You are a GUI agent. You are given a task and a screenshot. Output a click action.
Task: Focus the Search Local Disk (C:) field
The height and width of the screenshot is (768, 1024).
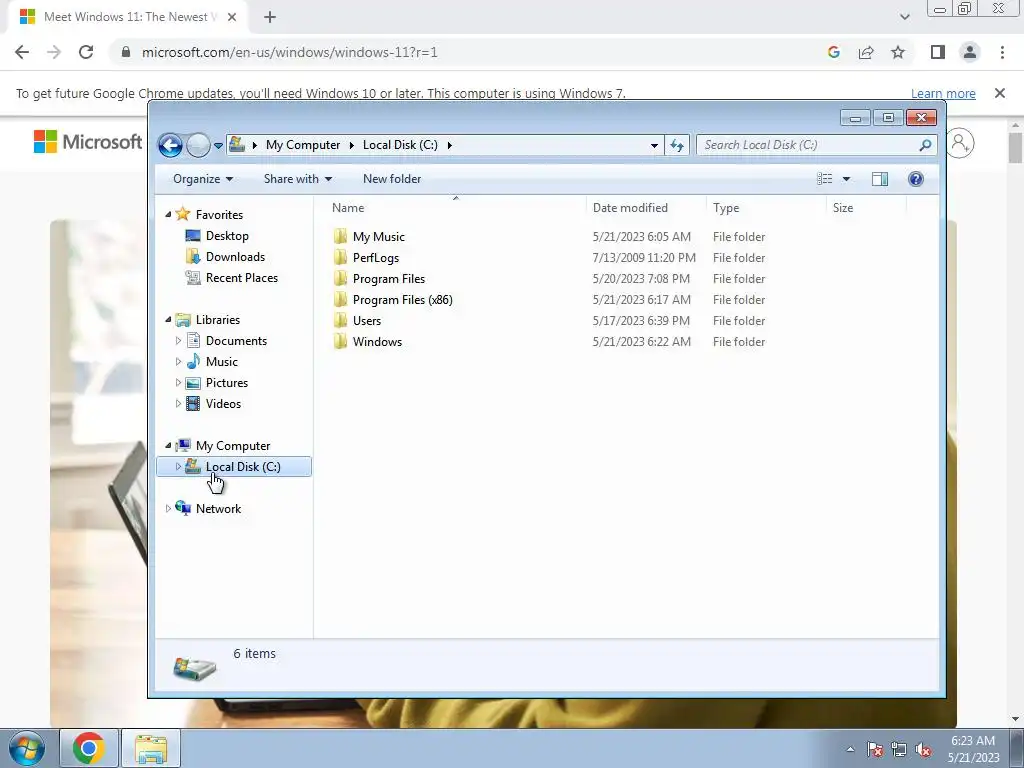coord(810,145)
